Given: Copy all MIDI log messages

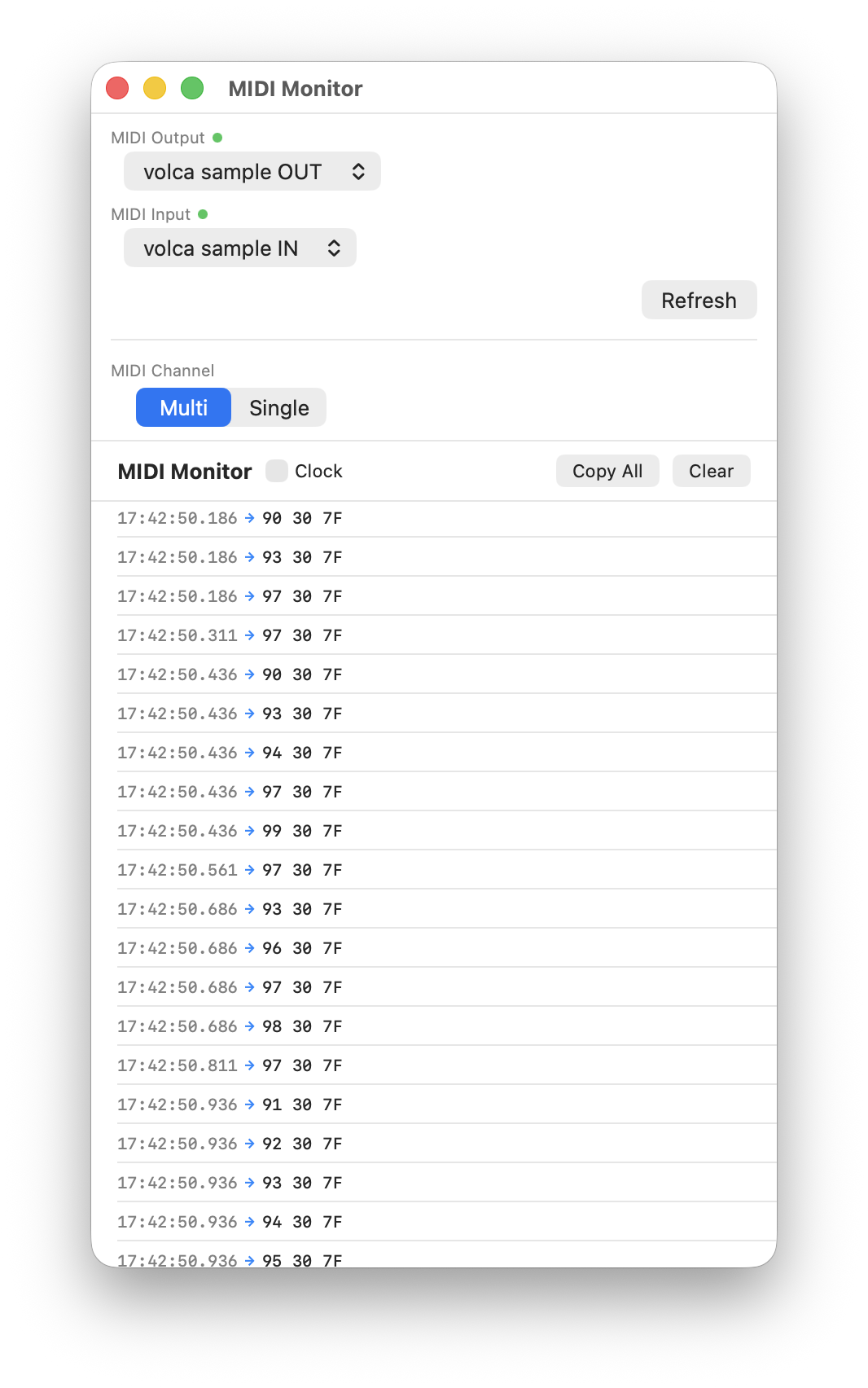Looking at the screenshot, I should (x=607, y=471).
